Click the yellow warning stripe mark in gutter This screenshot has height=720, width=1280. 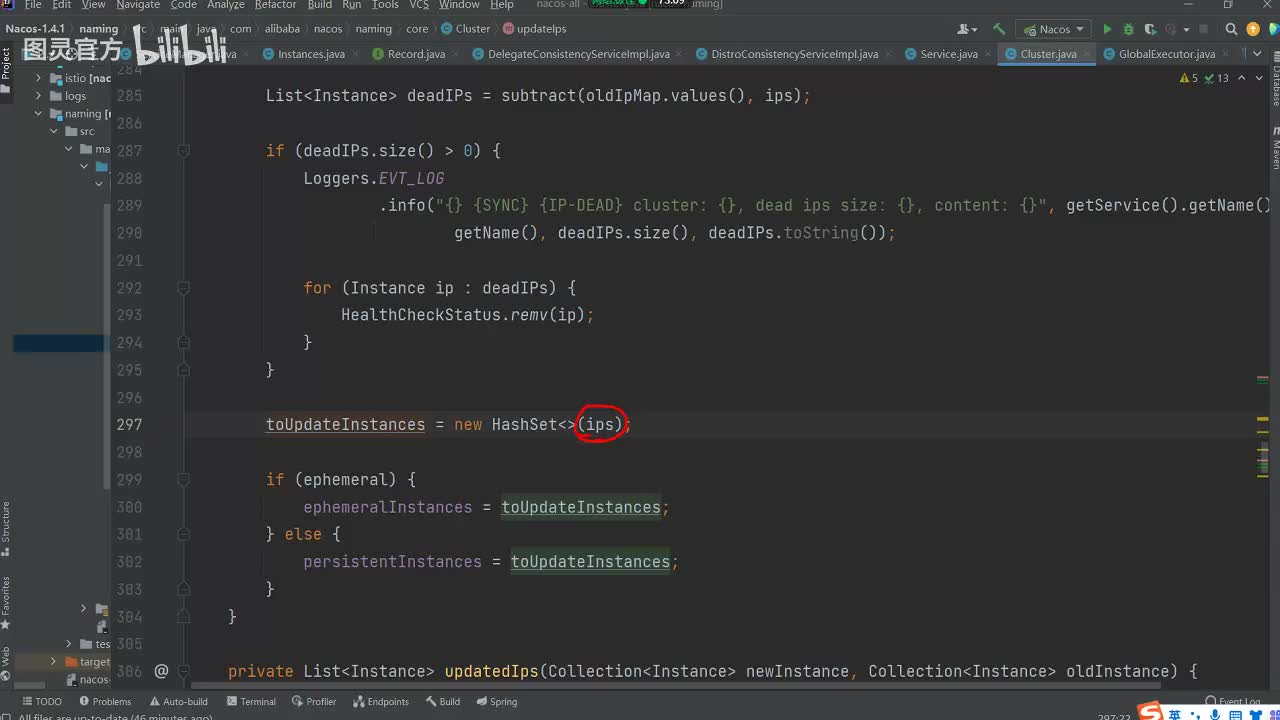coord(1263,419)
